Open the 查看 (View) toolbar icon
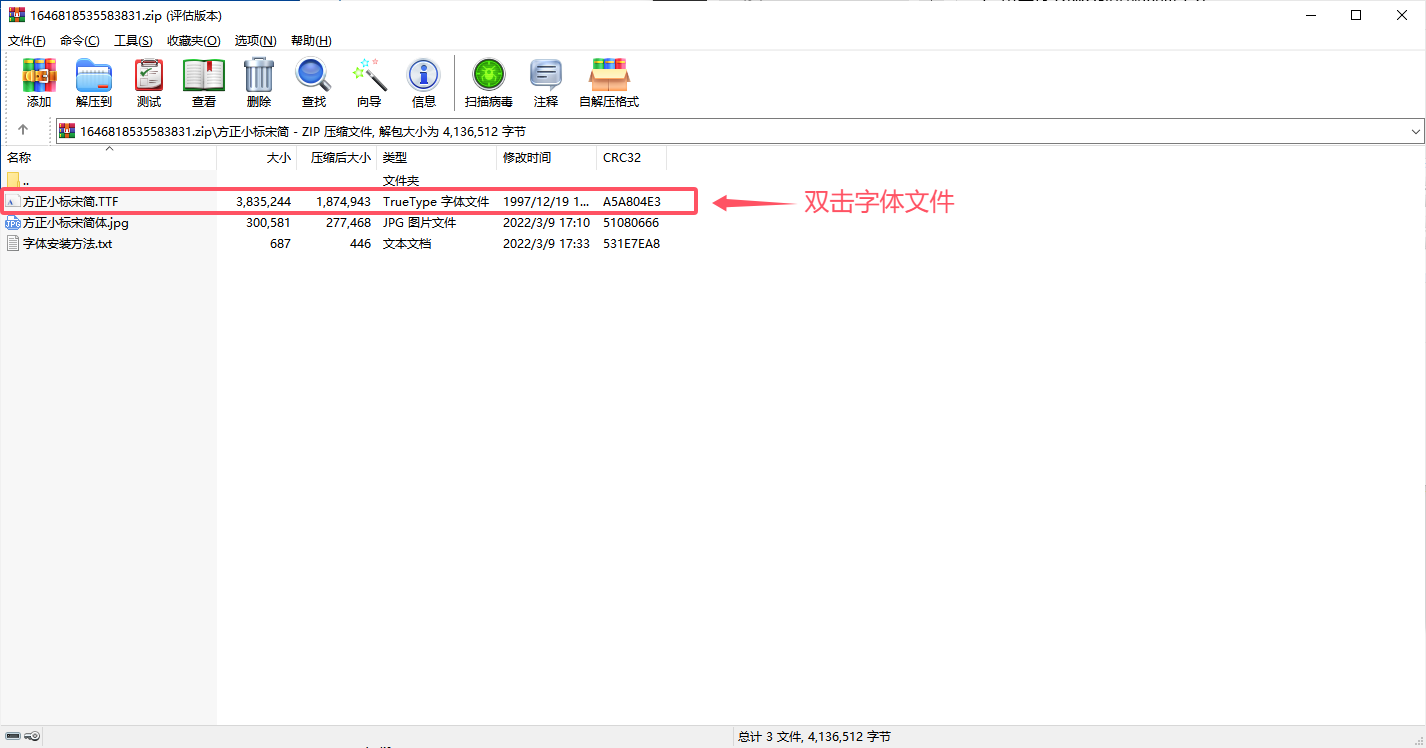This screenshot has height=748, width=1426. 204,82
